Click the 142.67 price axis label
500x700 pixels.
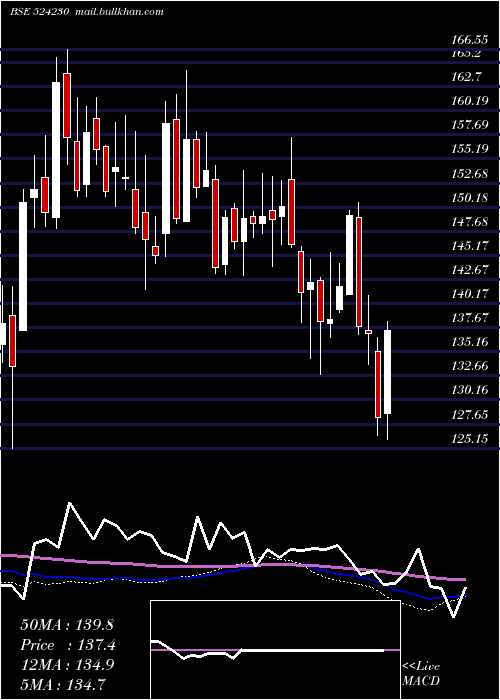[469, 270]
